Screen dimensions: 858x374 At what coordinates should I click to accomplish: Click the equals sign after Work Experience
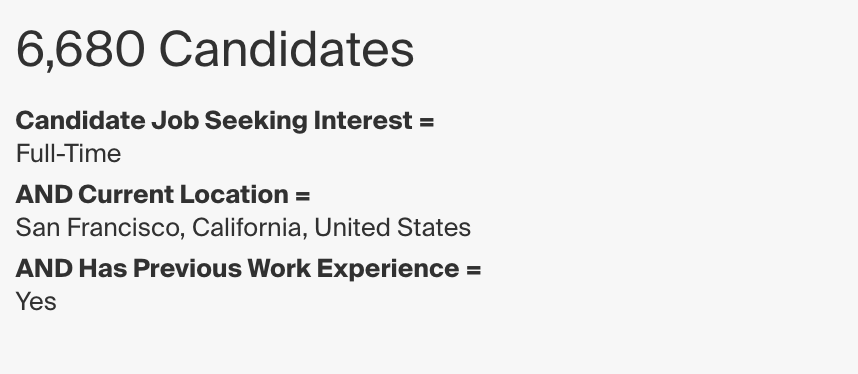coord(473,269)
